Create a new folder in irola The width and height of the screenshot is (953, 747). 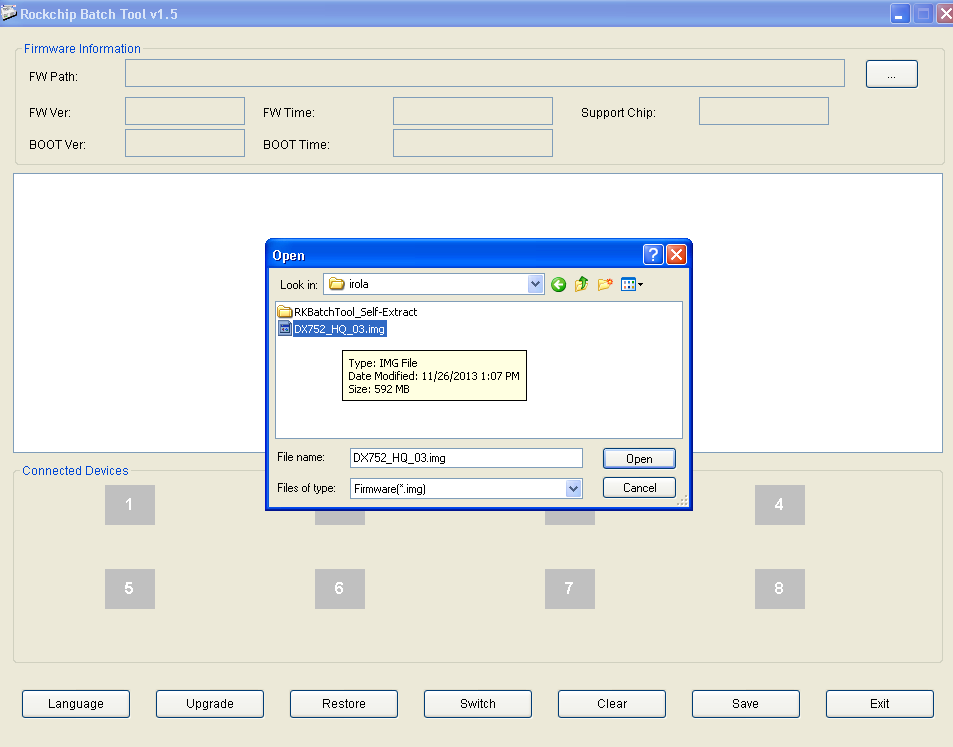[x=605, y=285]
